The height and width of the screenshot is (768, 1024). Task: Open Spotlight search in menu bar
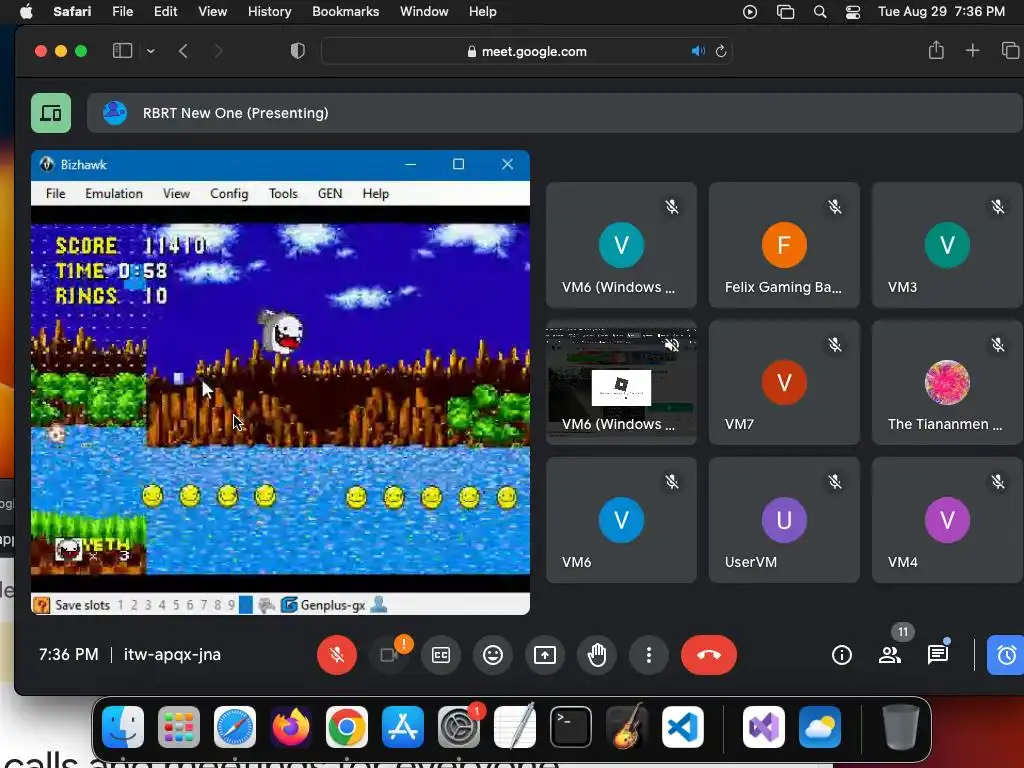click(x=820, y=12)
